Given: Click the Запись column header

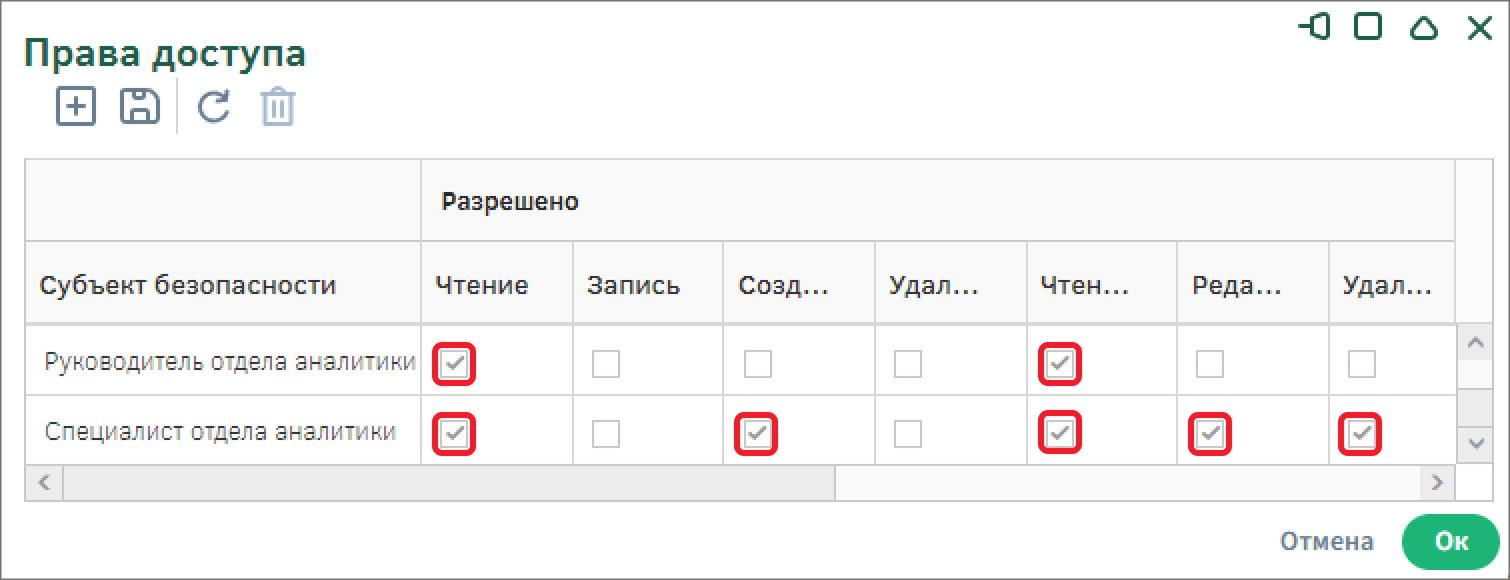Looking at the screenshot, I should point(634,285).
